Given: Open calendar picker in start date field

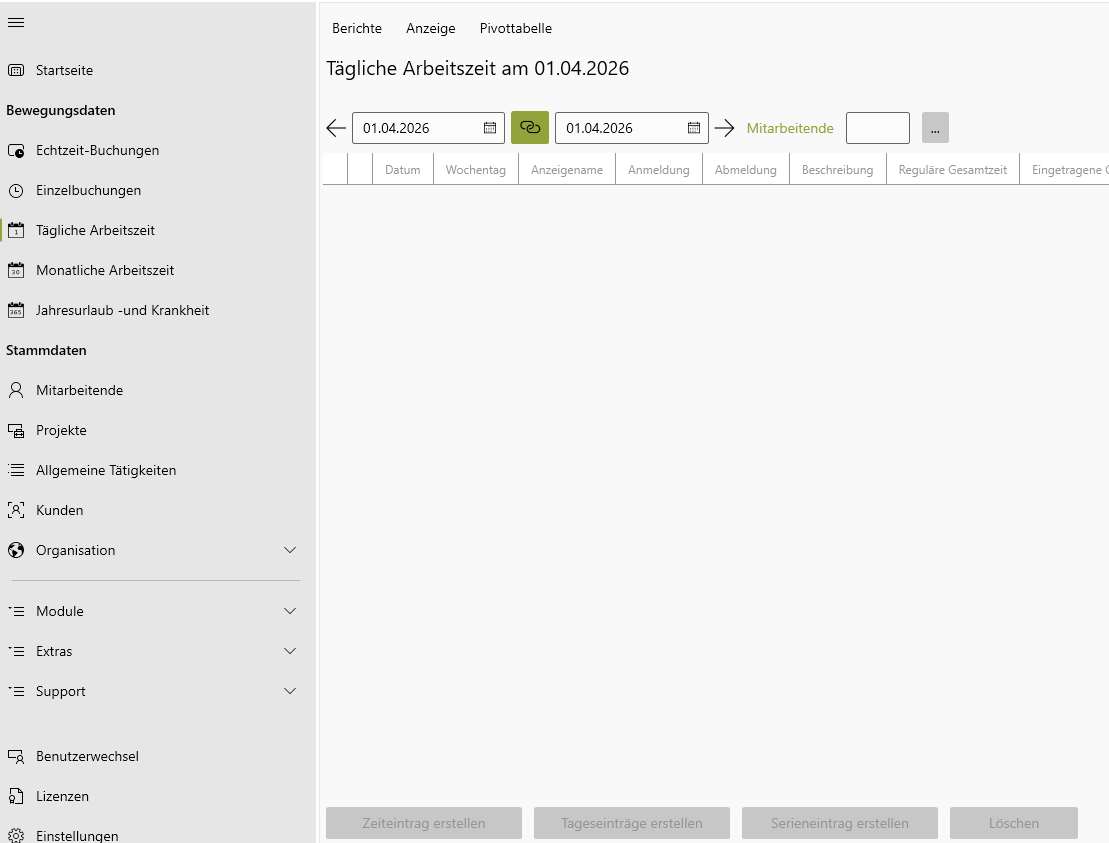Looking at the screenshot, I should pyautogui.click(x=490, y=128).
